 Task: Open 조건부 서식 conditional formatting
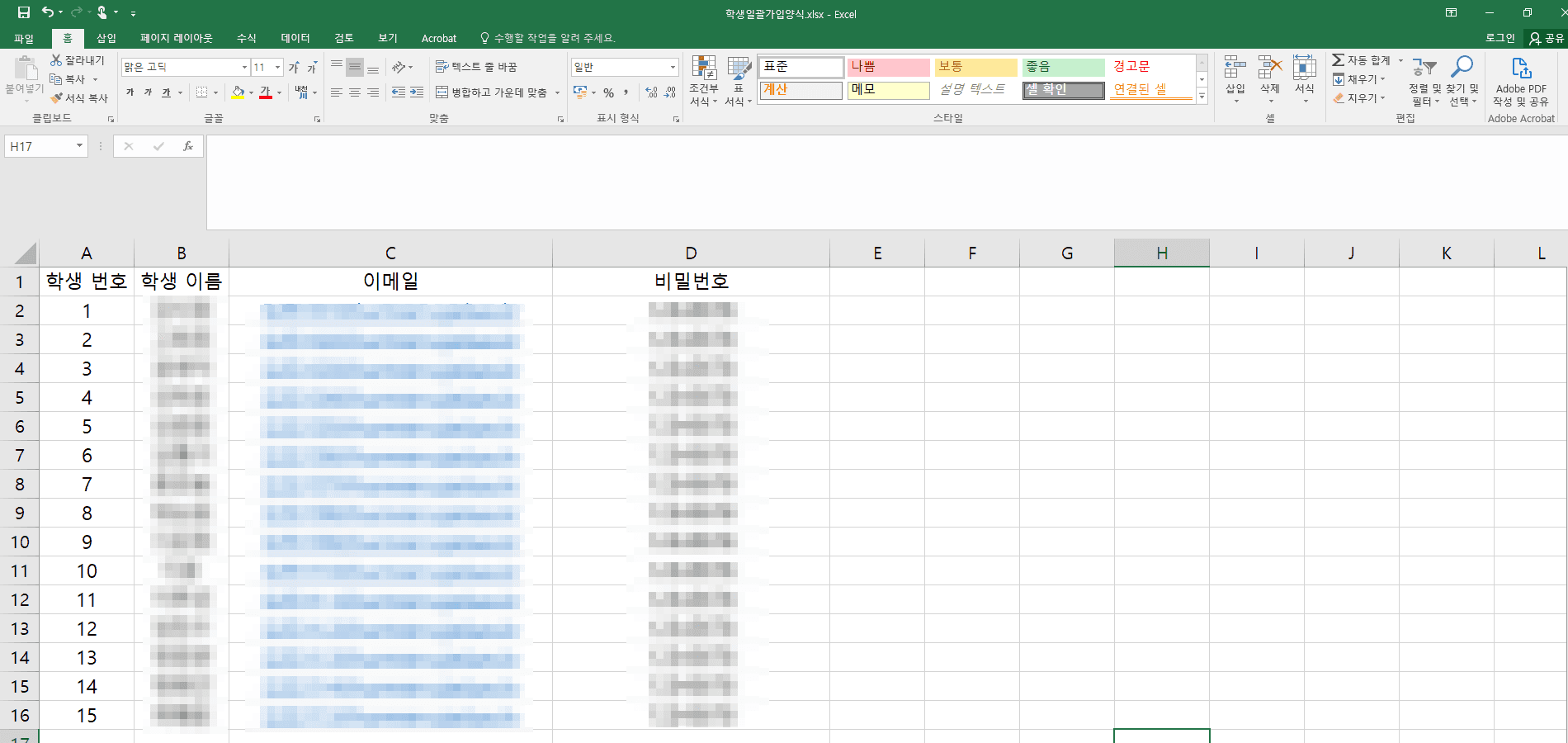click(704, 80)
